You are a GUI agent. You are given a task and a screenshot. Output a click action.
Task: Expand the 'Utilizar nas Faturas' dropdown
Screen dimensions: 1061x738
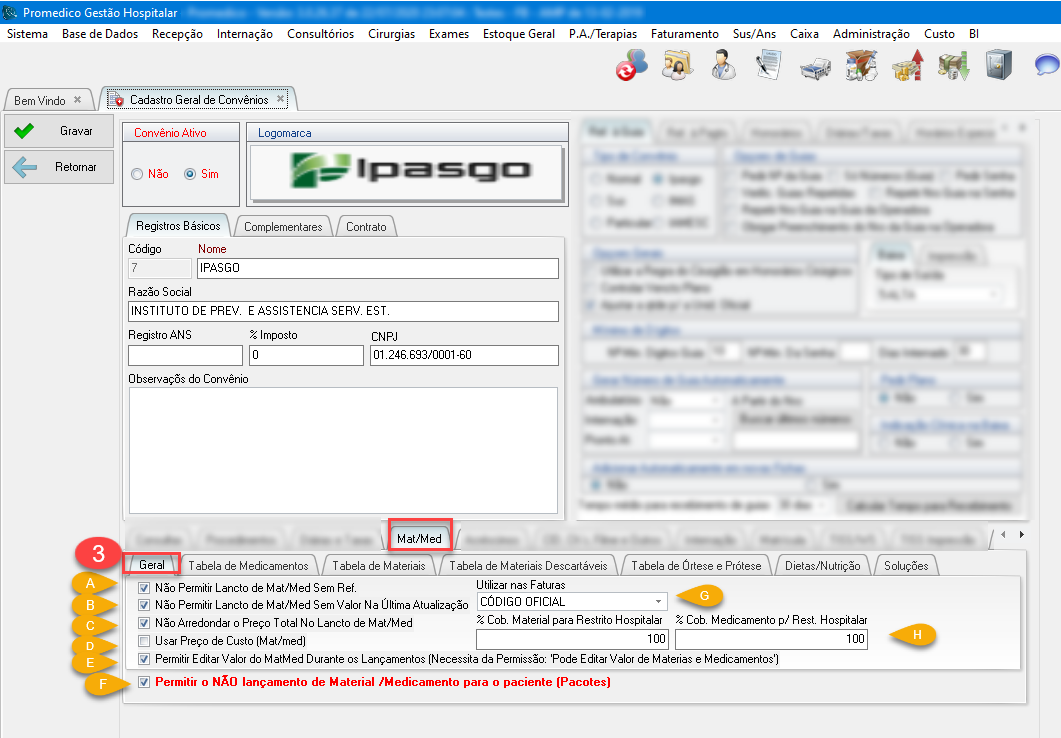(x=657, y=602)
